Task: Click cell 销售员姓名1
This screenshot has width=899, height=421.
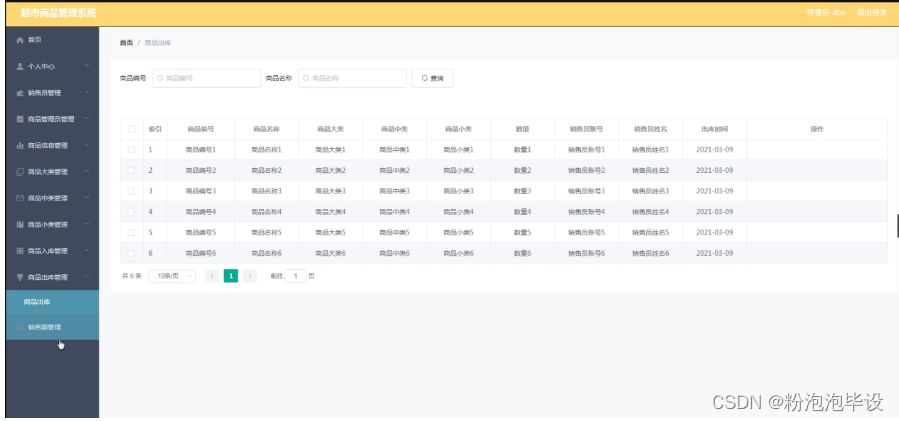Action: [x=651, y=150]
